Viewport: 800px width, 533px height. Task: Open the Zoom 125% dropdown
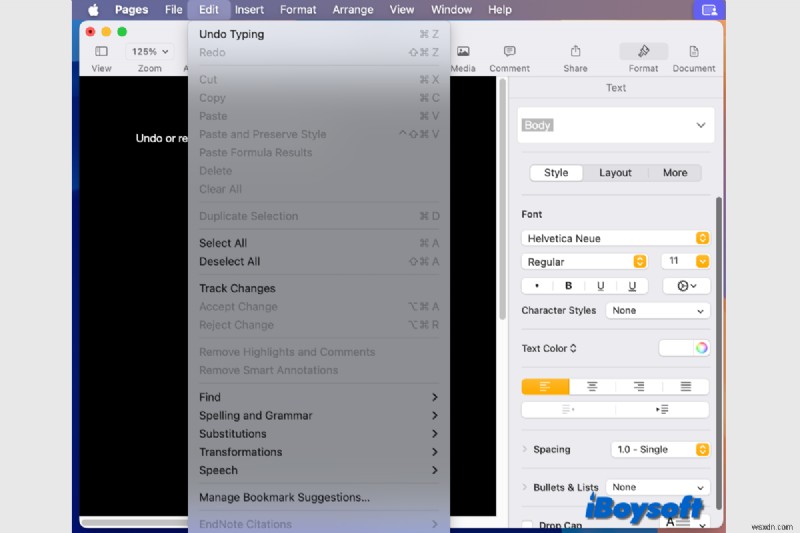pyautogui.click(x=149, y=52)
